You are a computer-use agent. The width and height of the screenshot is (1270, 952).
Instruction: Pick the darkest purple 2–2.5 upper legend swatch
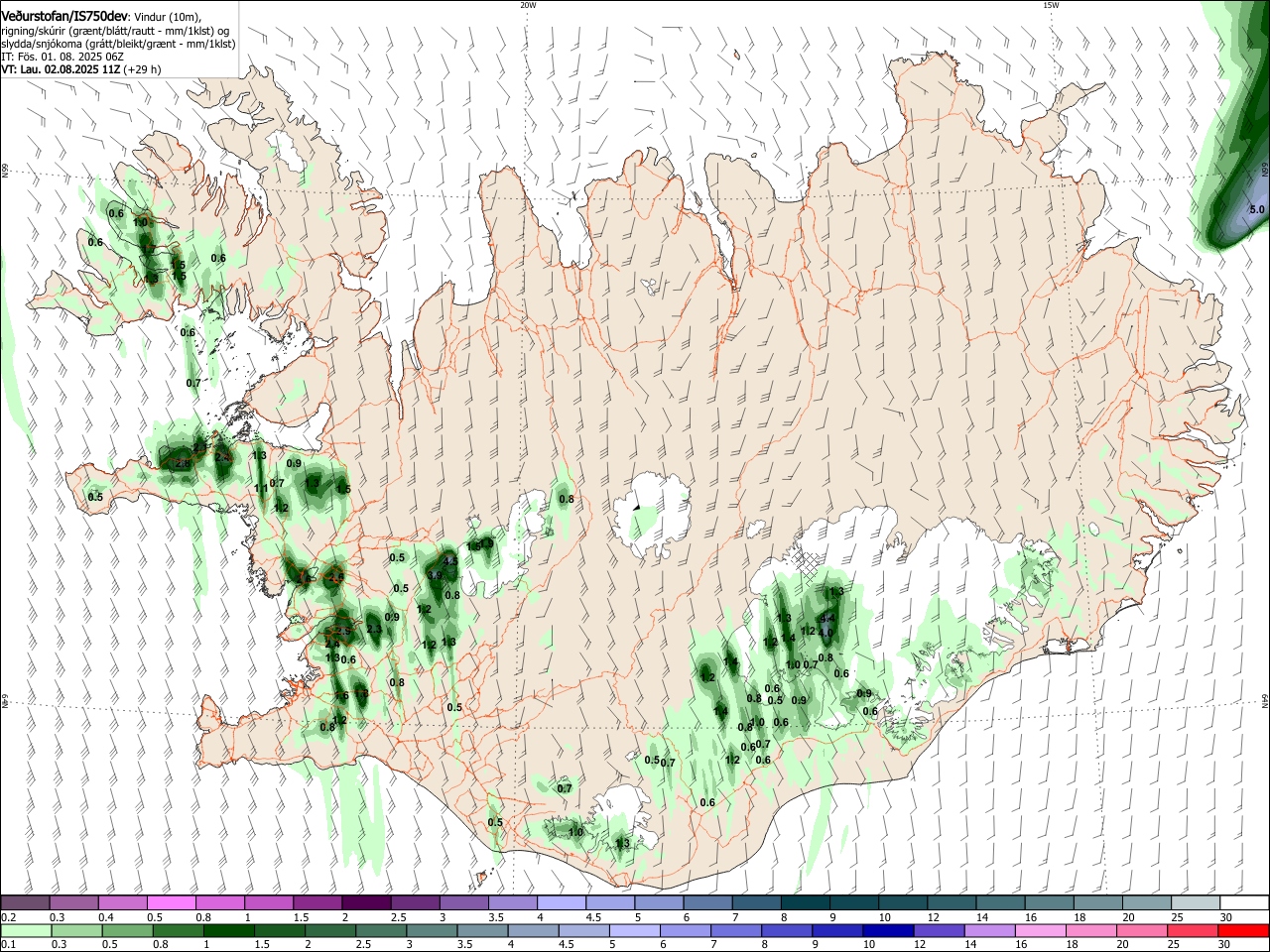(x=366, y=903)
